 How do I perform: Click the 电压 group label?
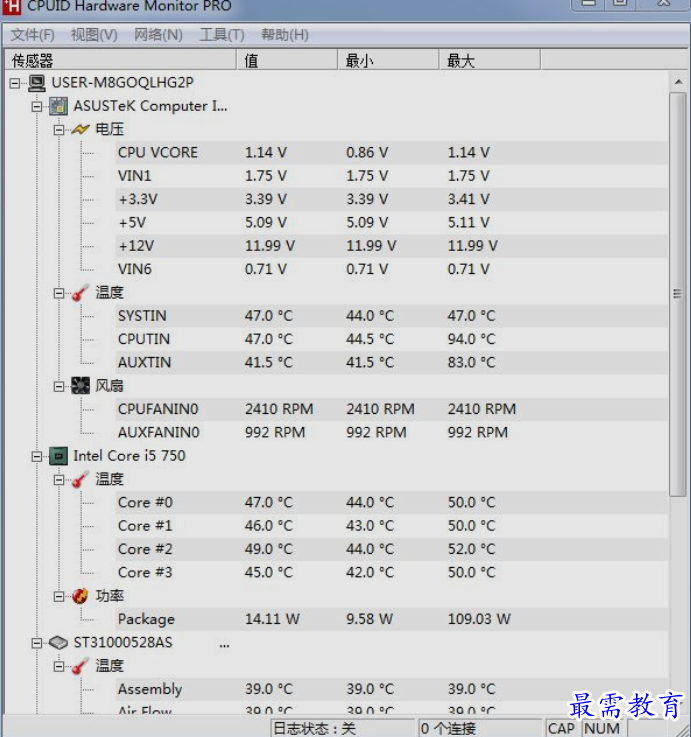click(110, 129)
